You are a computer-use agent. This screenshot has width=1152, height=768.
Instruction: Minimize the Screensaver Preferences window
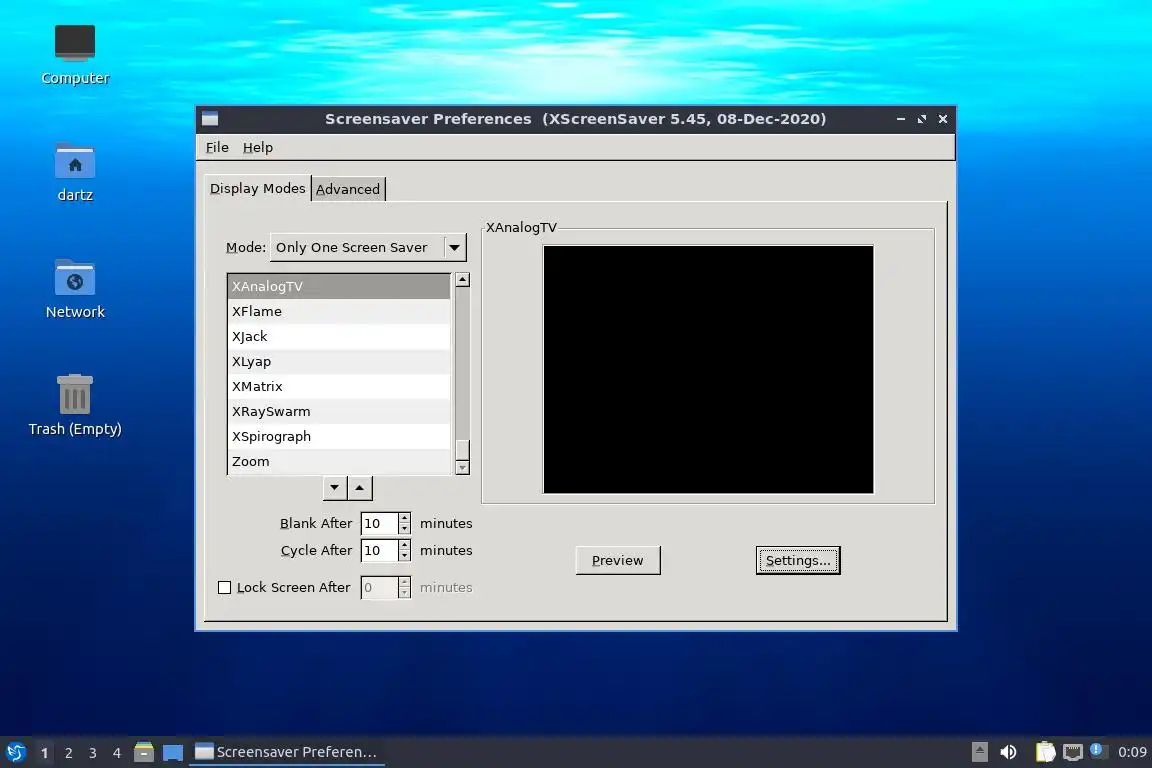pos(901,119)
